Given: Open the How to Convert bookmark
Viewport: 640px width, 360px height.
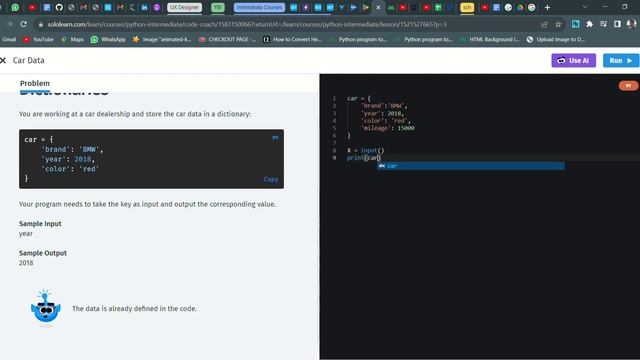Looking at the screenshot, I should pyautogui.click(x=292, y=39).
